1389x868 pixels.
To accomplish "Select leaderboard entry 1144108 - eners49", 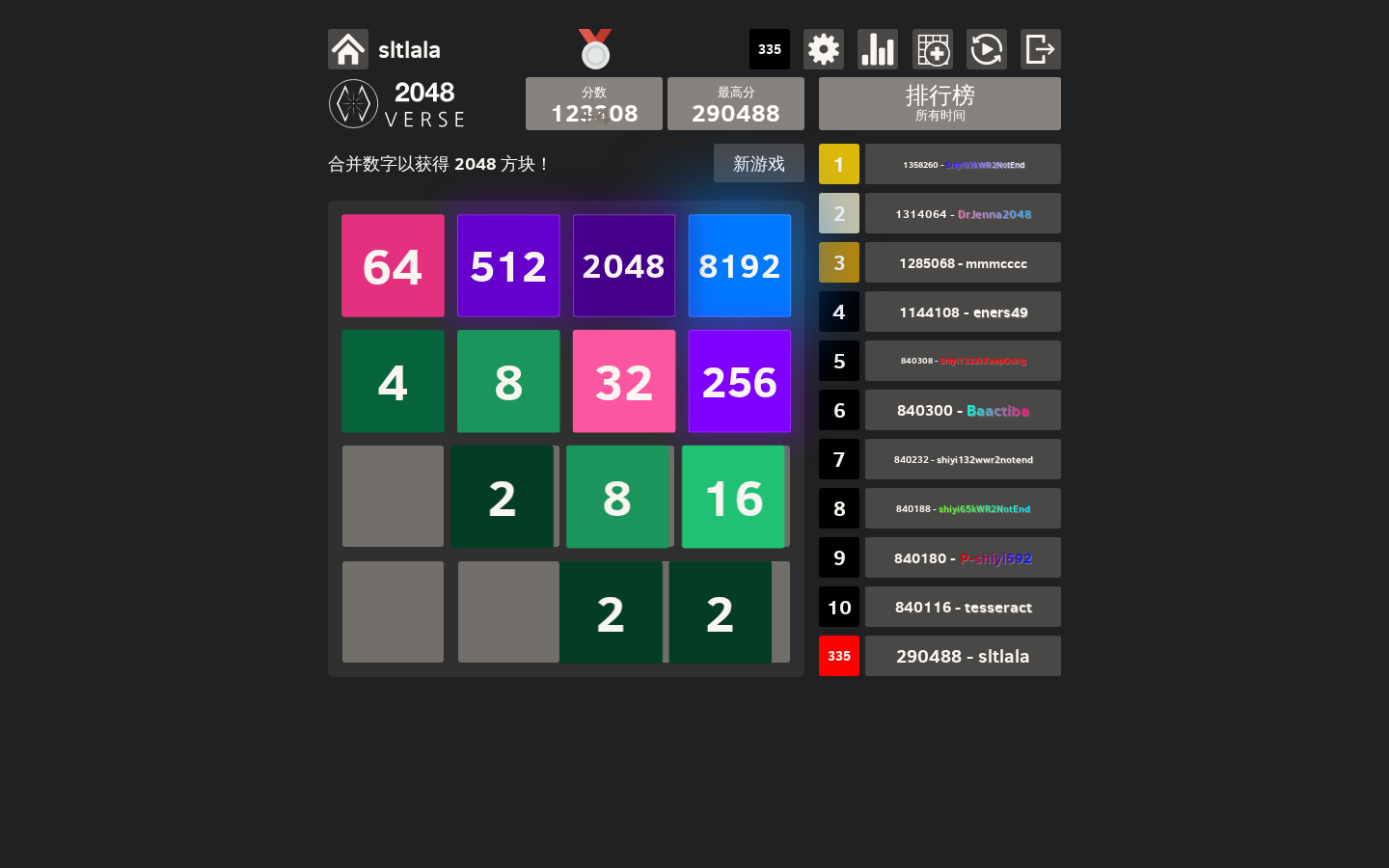I will coord(963,312).
